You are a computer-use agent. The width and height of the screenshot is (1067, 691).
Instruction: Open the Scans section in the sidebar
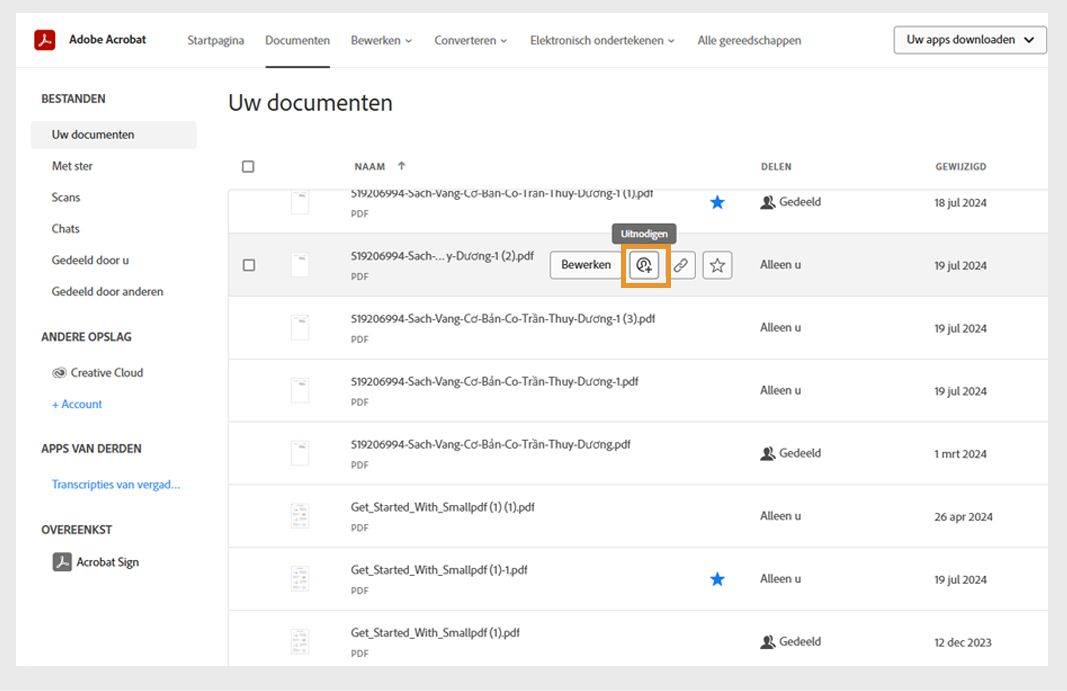point(65,197)
